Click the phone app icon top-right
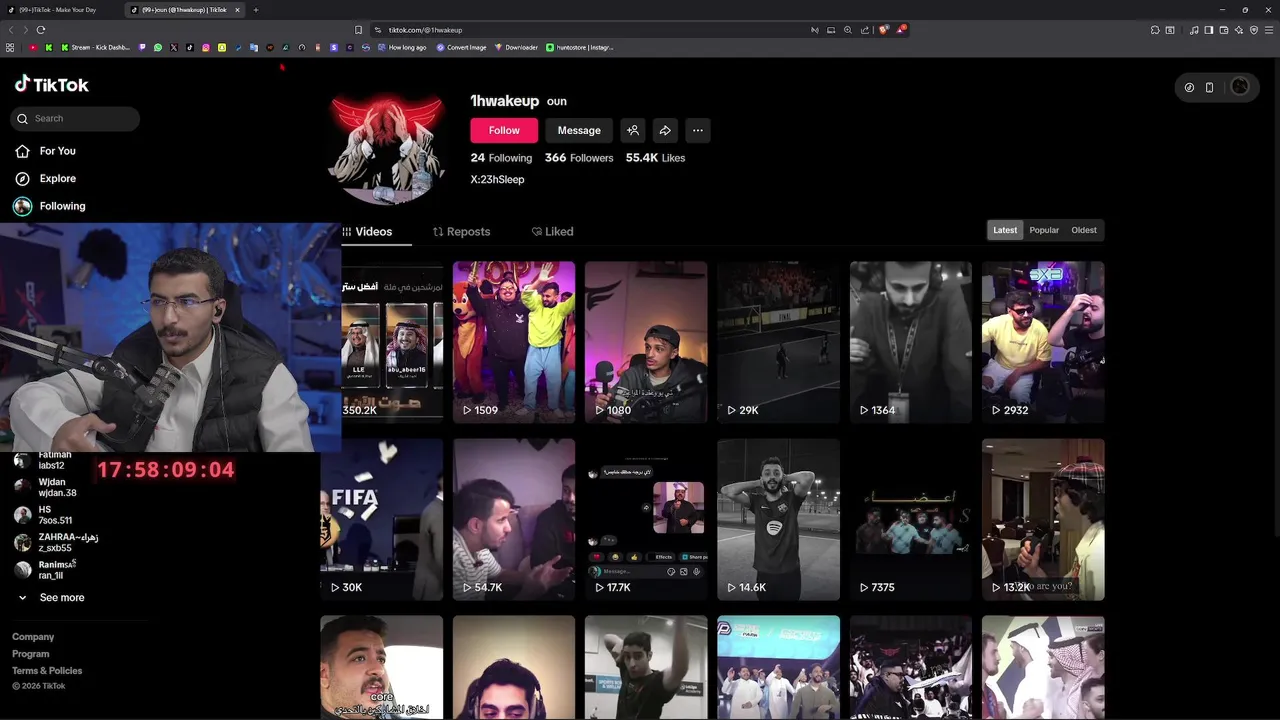 pos(1209,87)
